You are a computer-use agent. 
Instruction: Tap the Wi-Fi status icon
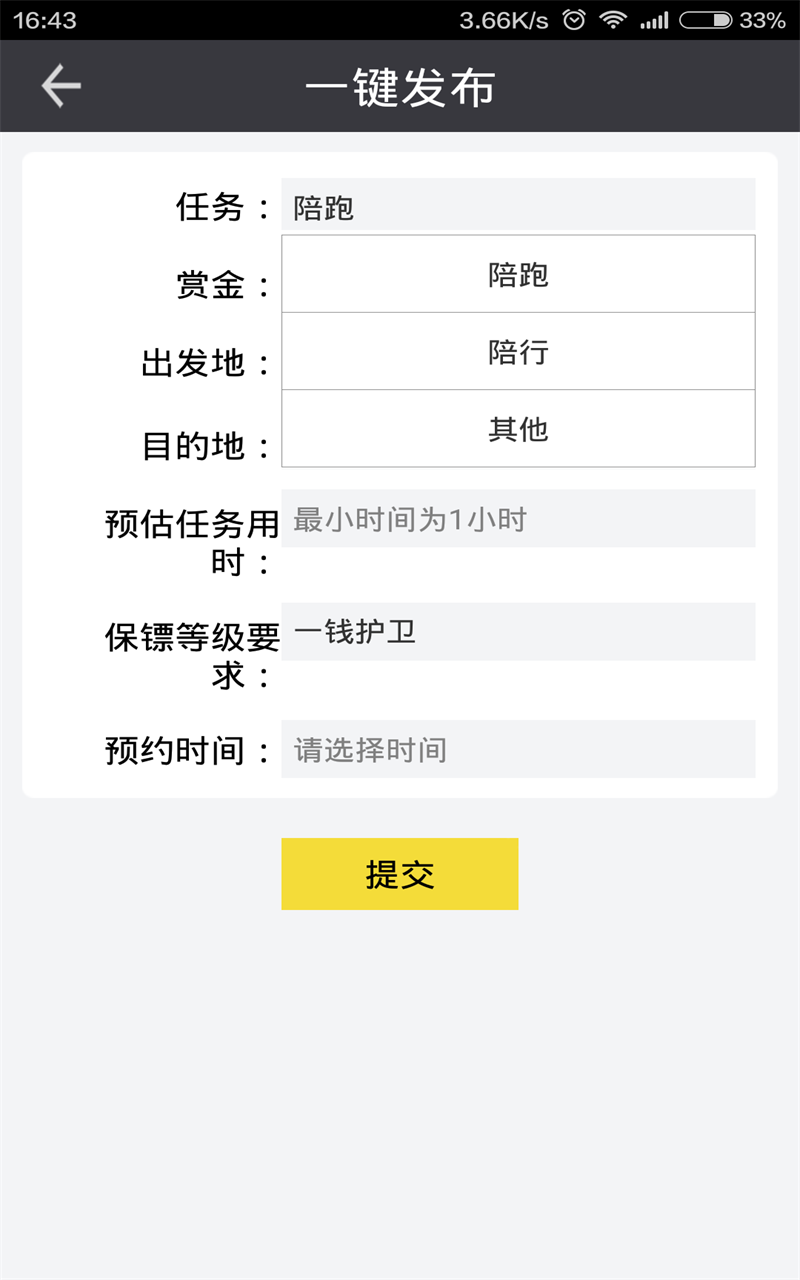(613, 20)
